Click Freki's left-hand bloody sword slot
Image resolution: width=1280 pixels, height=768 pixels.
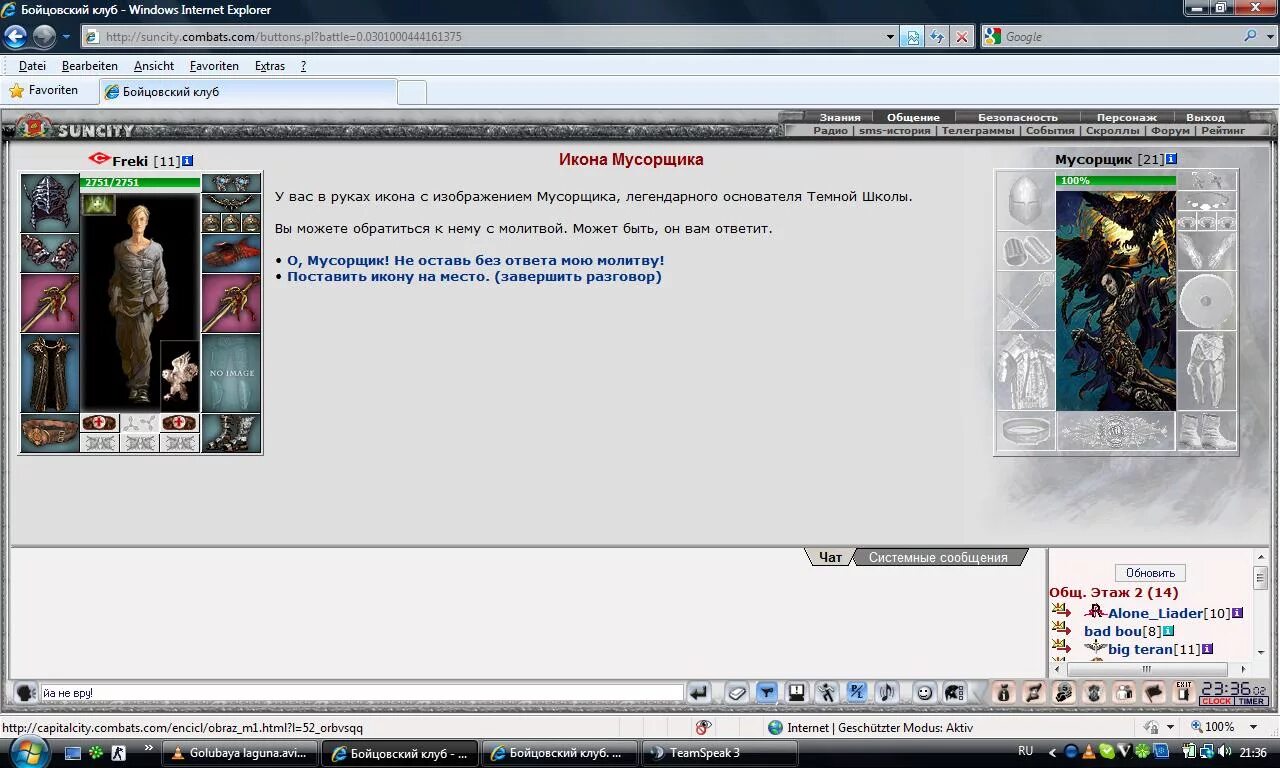pyautogui.click(x=50, y=303)
